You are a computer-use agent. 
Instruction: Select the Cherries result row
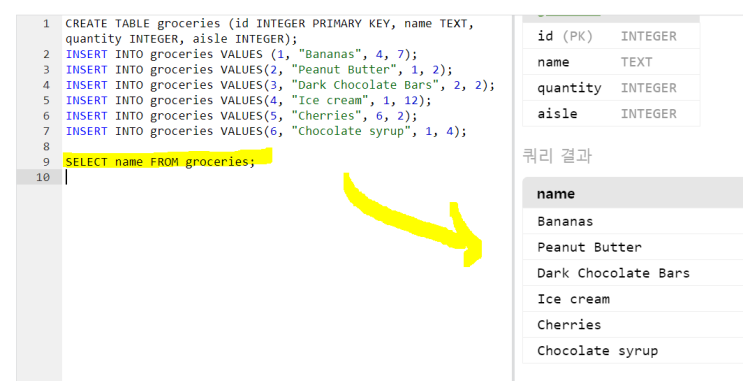633,325
